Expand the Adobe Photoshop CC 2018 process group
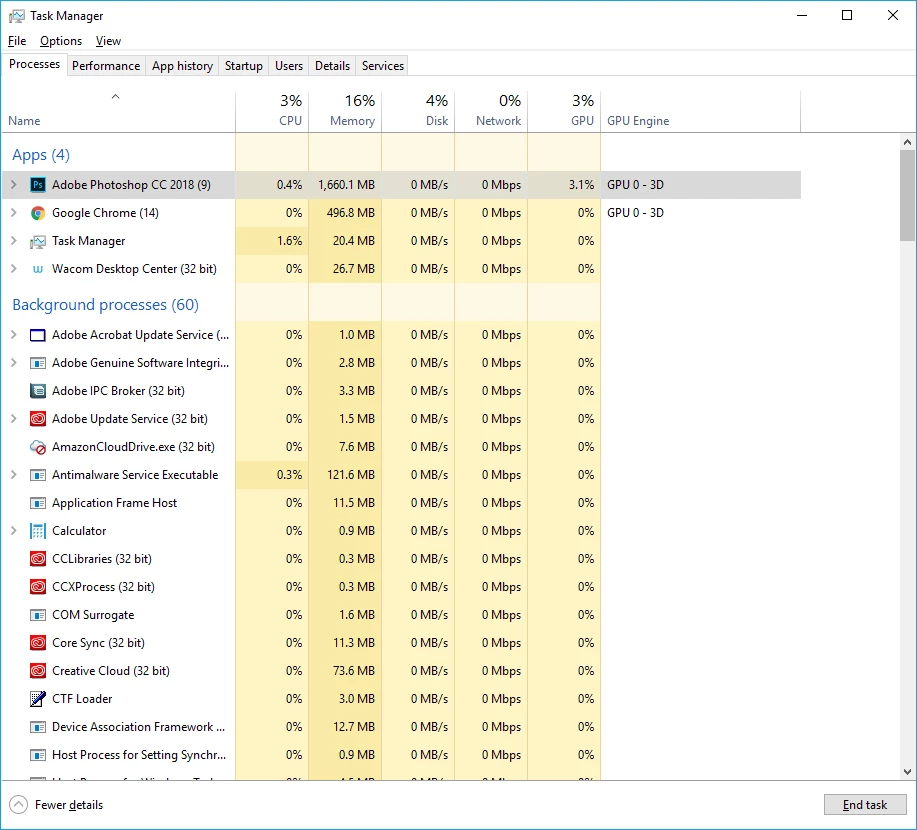The width and height of the screenshot is (917, 830). coord(13,185)
